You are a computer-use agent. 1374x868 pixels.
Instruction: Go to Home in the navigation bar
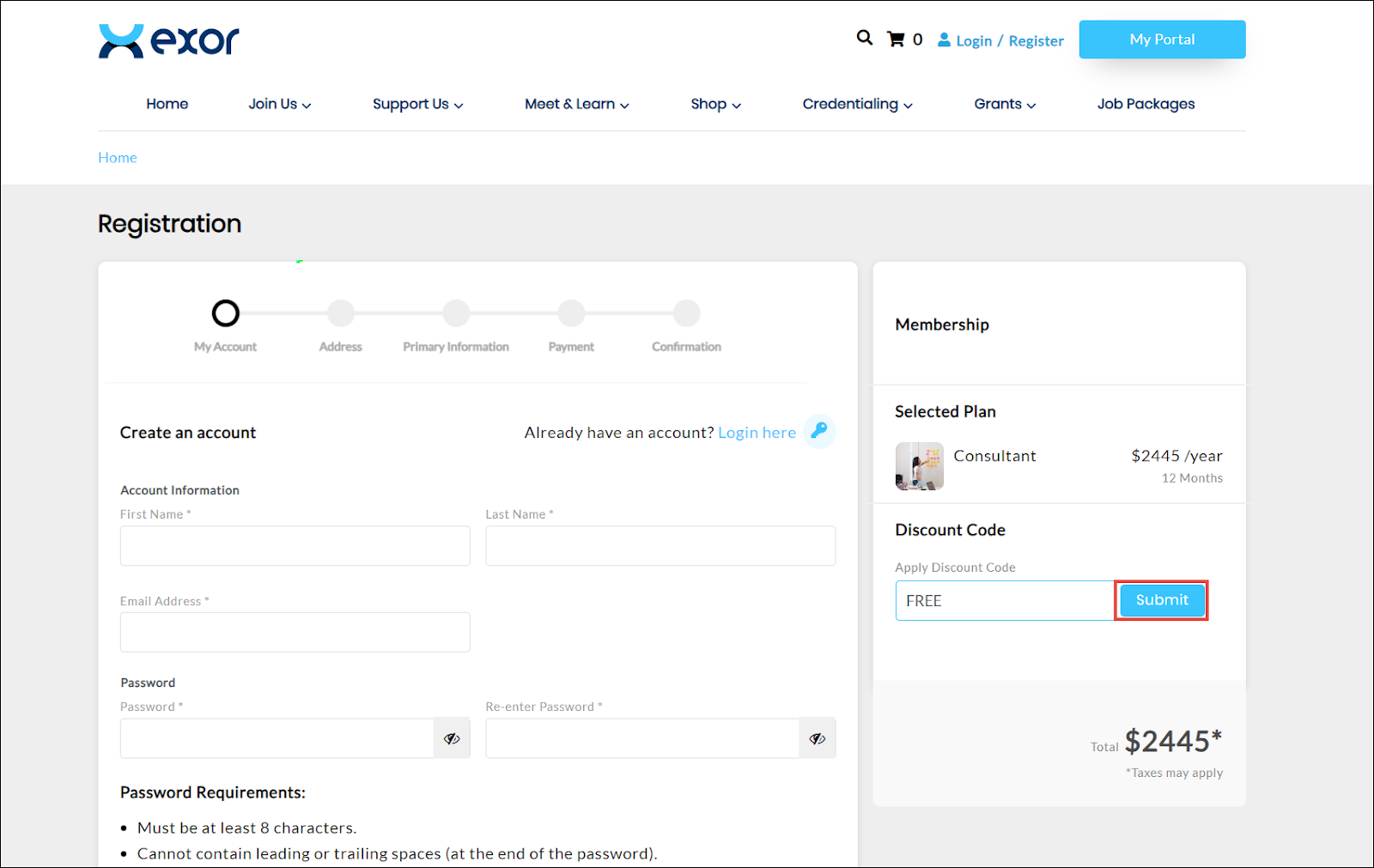pos(167,104)
